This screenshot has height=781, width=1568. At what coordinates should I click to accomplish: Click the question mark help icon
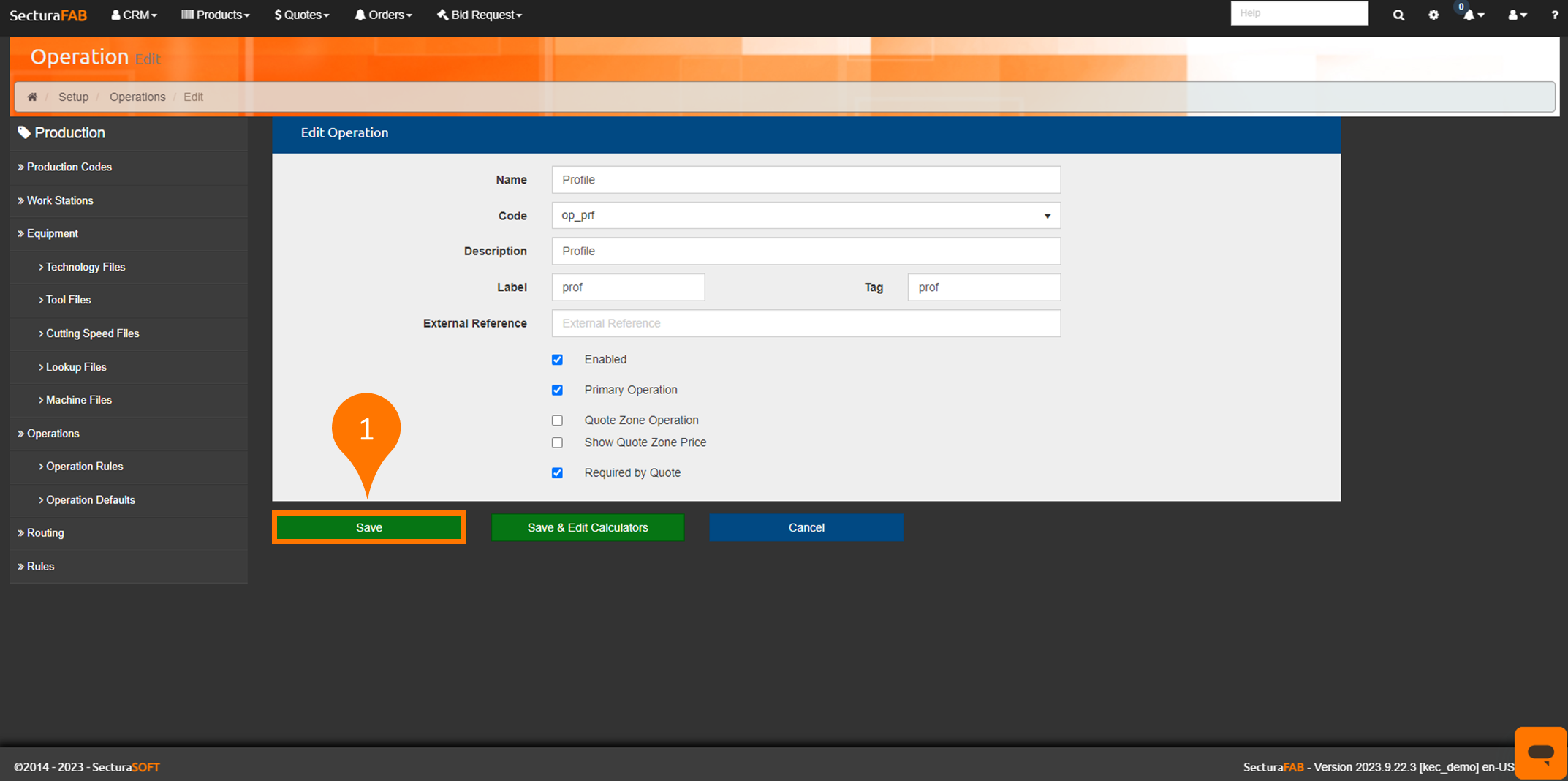coord(1554,15)
